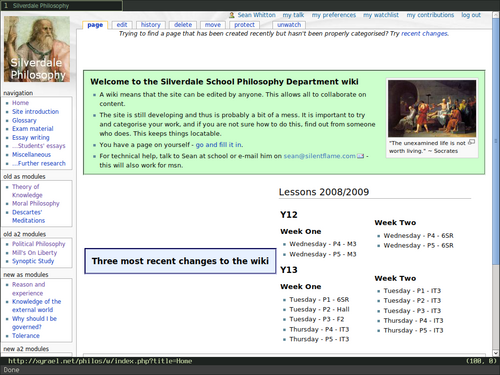Open Mill's On Liberty link
500x375 pixels.
click(34, 253)
